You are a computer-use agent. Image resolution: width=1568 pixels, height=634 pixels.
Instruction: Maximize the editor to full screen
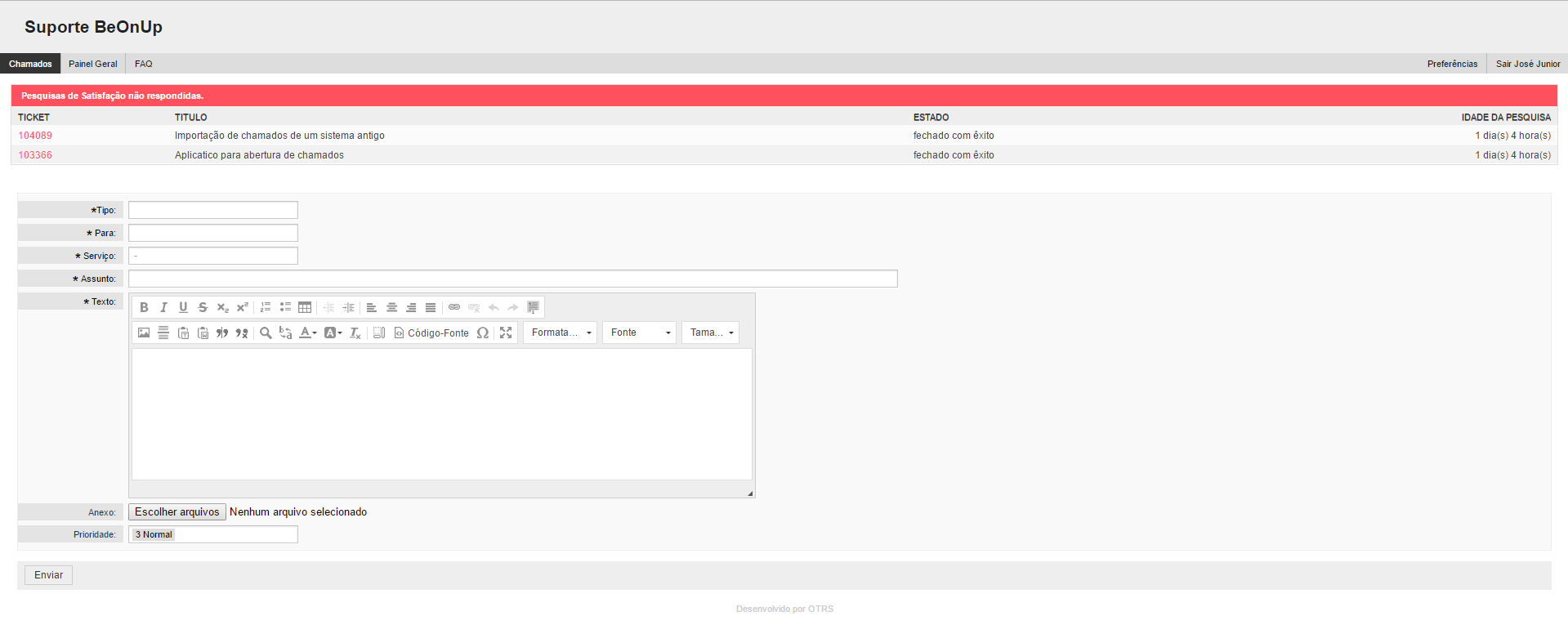click(x=506, y=333)
